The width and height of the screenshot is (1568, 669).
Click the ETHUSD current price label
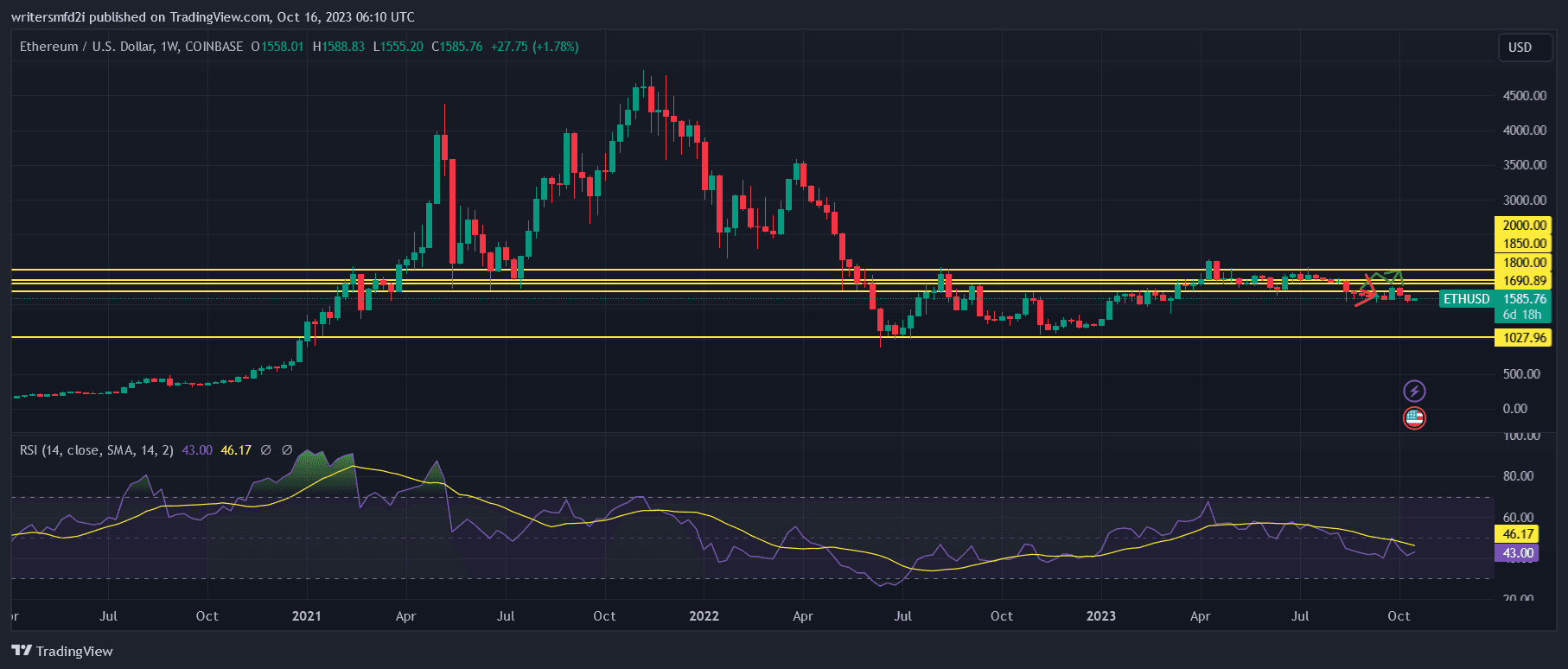[1467, 299]
